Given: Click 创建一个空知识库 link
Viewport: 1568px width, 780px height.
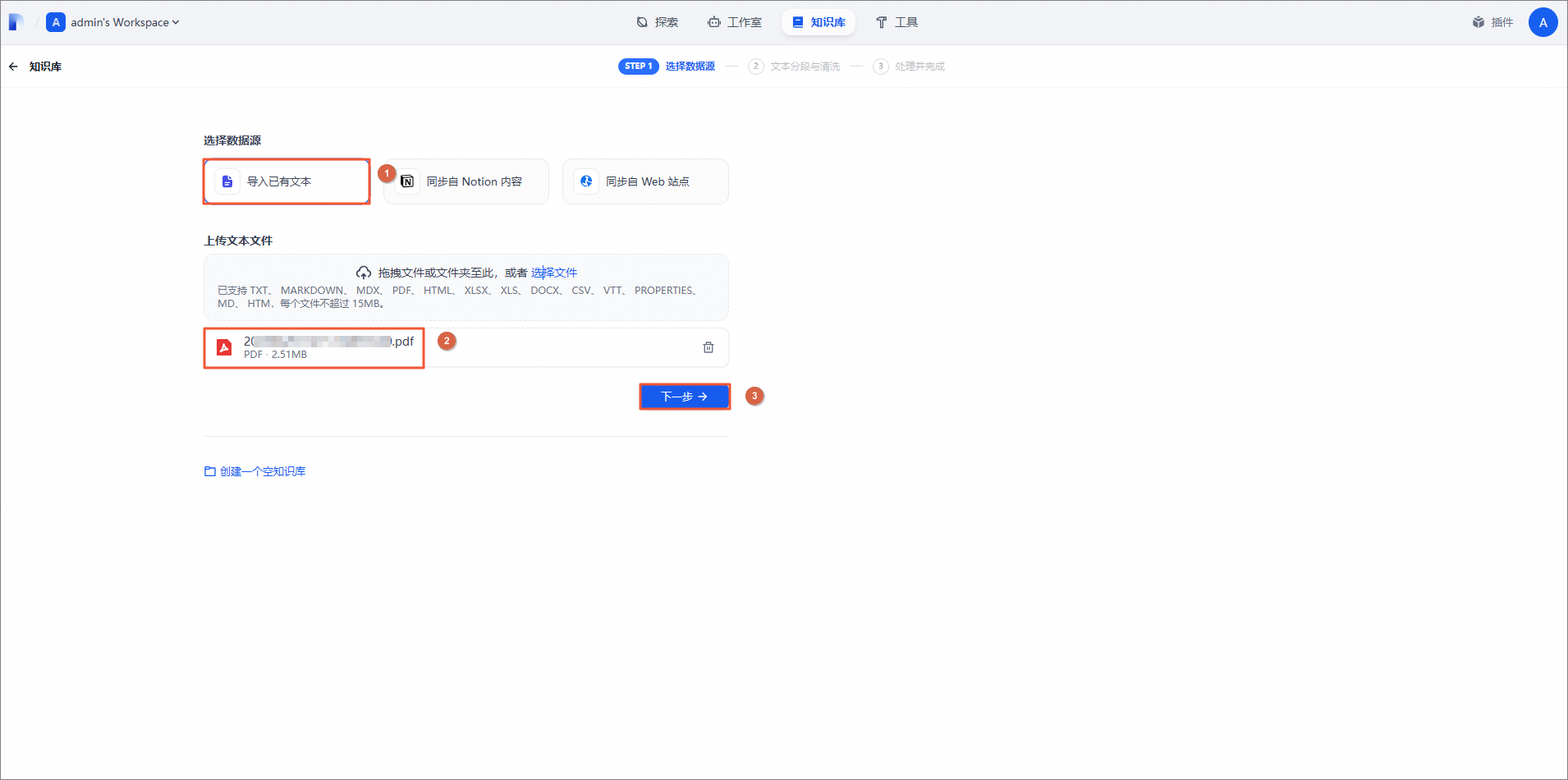Looking at the screenshot, I should [x=263, y=471].
